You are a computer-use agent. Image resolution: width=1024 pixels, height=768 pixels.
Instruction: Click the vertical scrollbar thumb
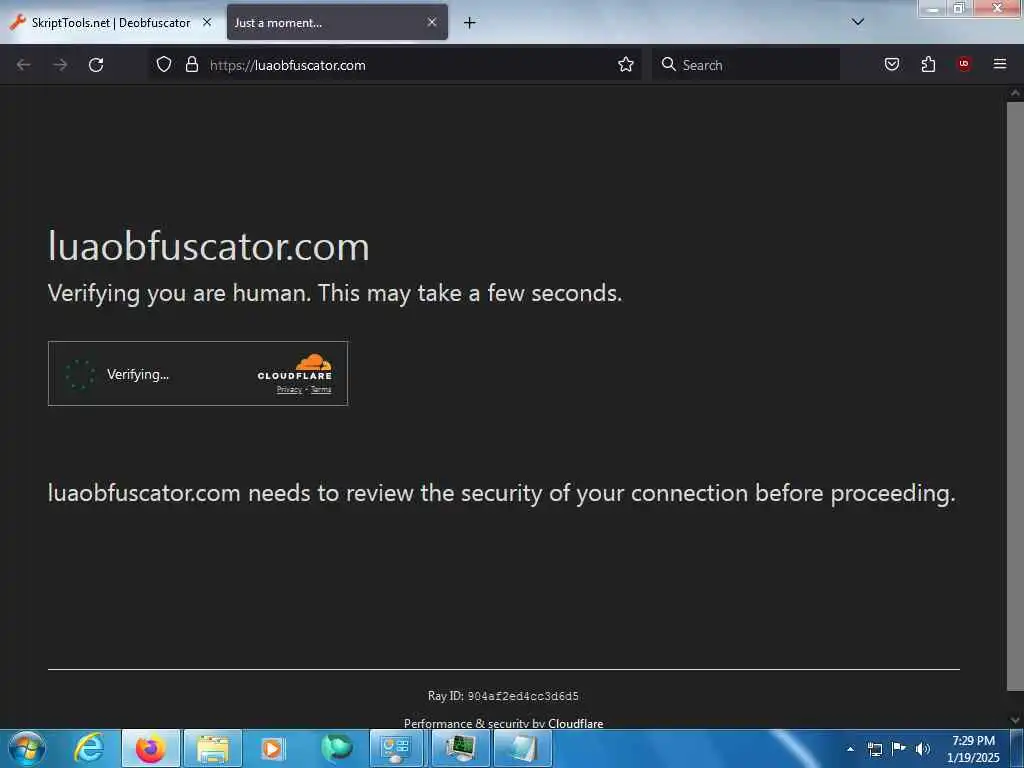tap(1015, 396)
